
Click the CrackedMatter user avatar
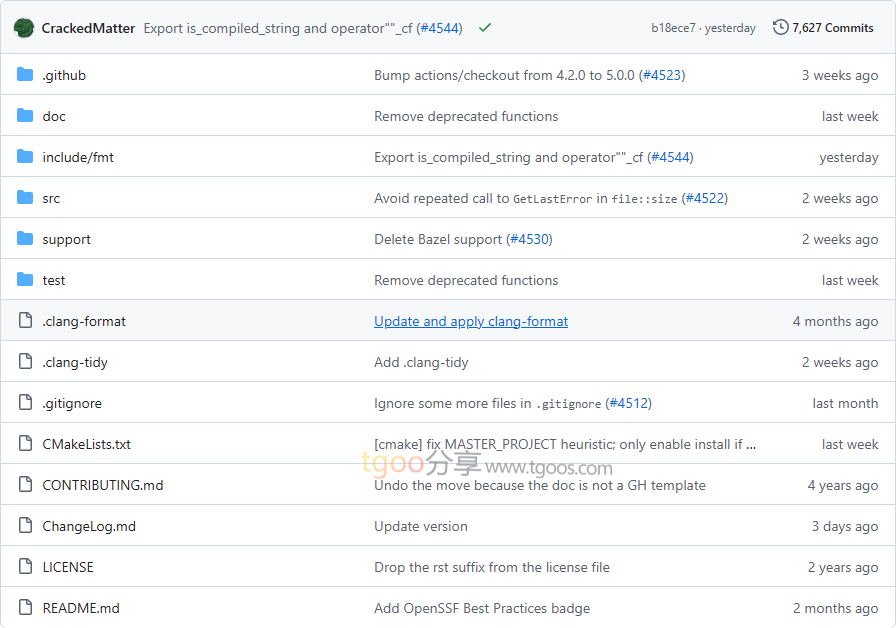click(x=24, y=28)
